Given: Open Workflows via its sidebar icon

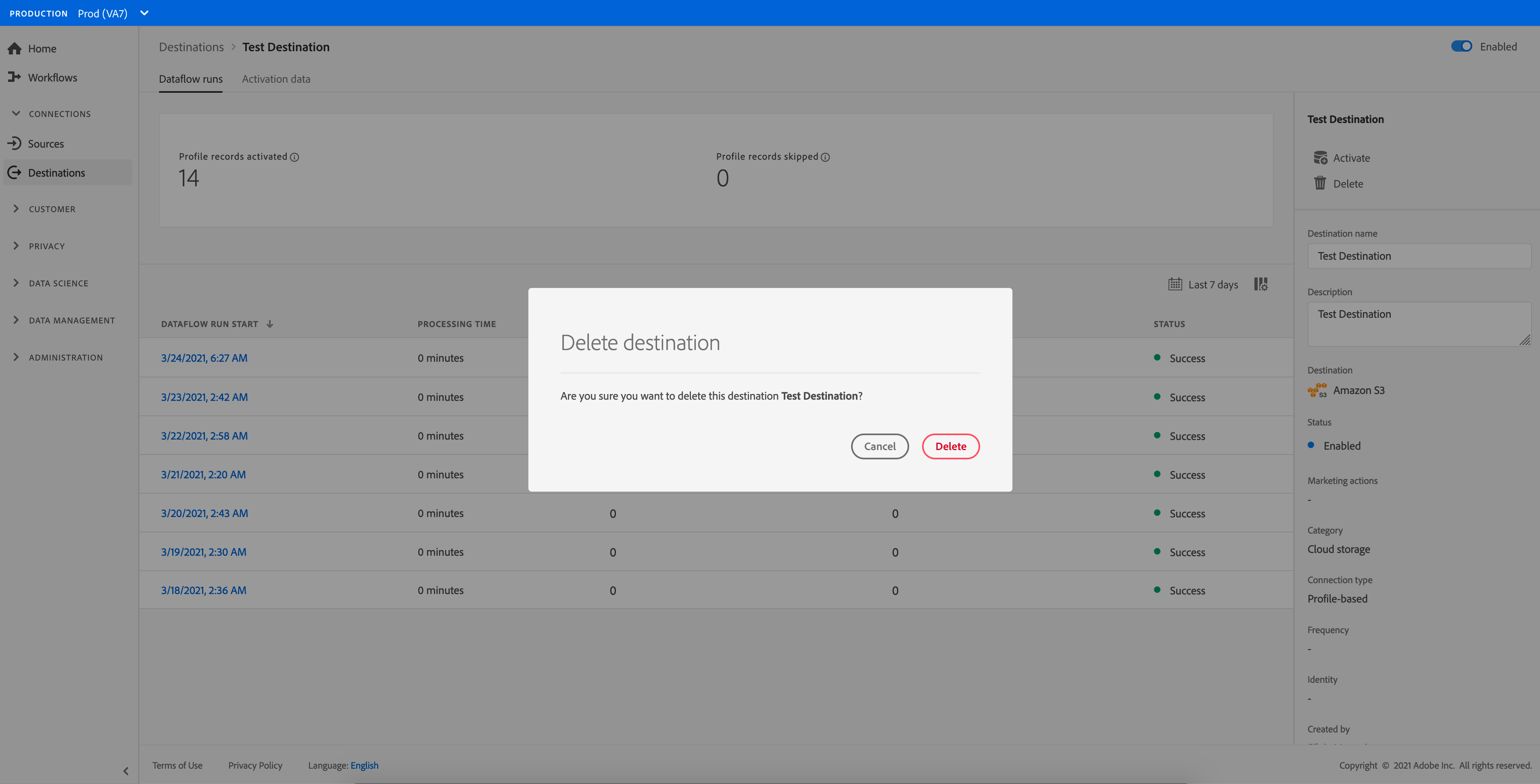Looking at the screenshot, I should click(15, 77).
